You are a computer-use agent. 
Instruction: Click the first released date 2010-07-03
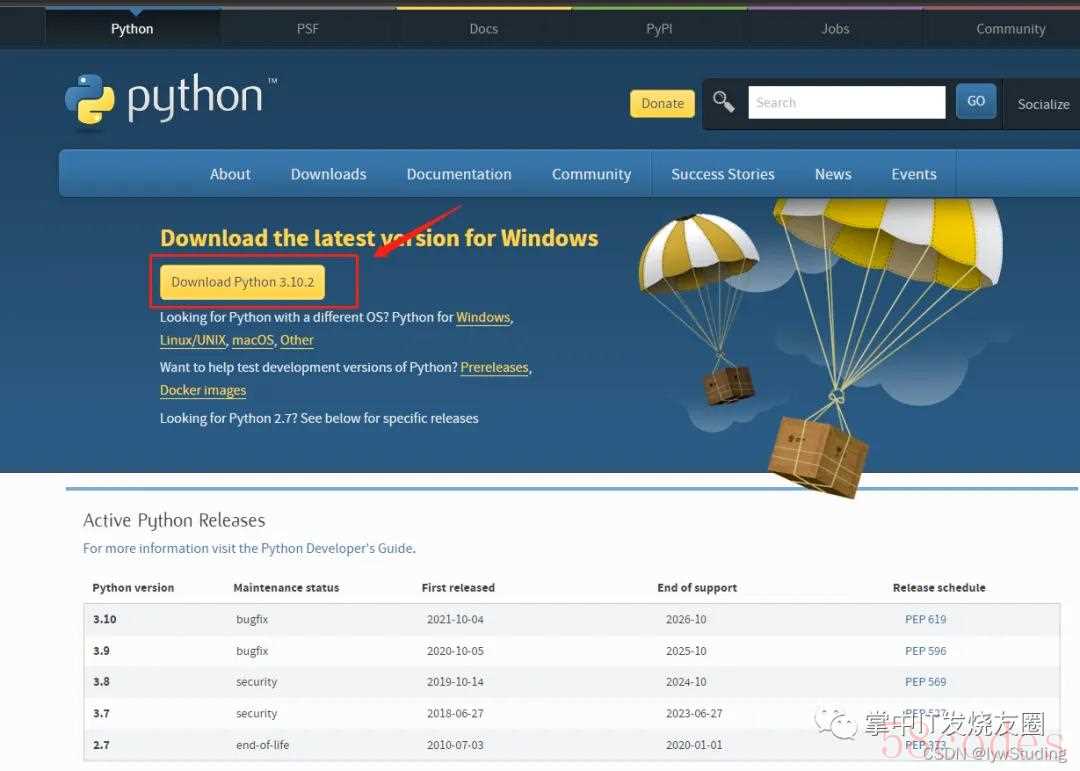(455, 745)
